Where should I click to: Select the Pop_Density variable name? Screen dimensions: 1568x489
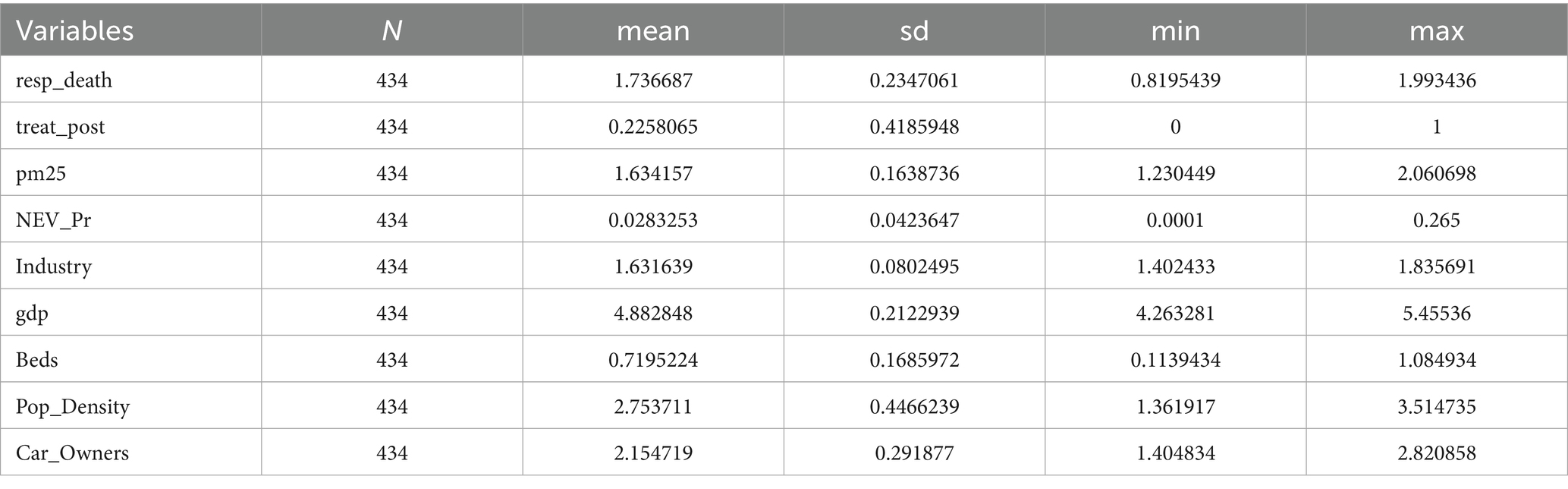tap(72, 406)
